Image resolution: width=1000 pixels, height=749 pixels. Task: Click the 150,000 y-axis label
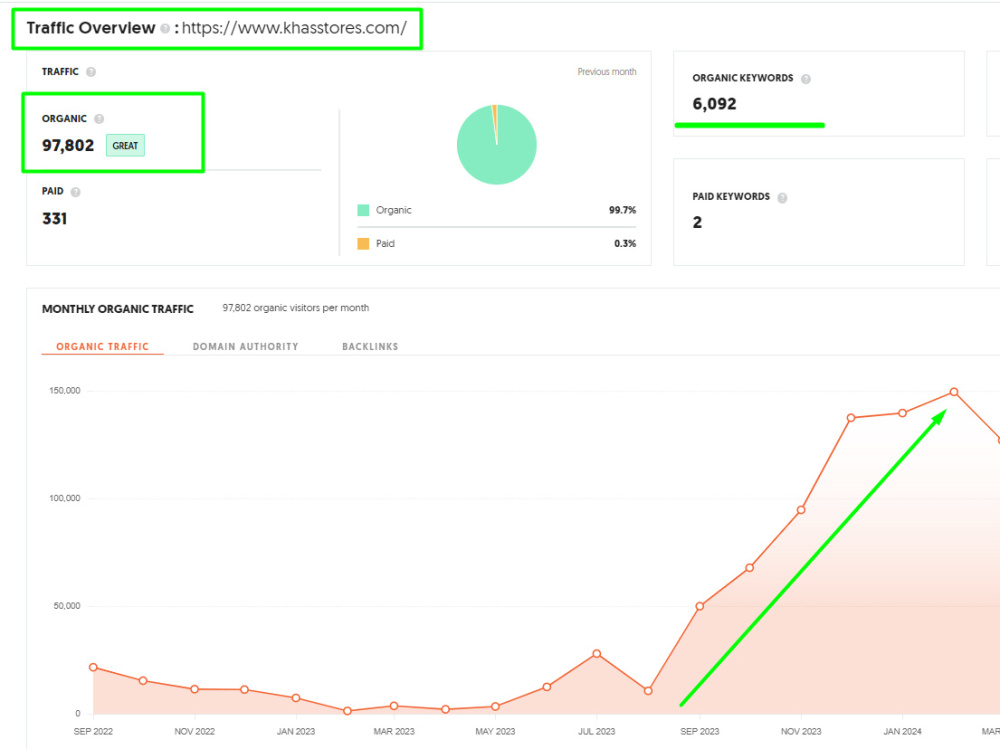65,390
